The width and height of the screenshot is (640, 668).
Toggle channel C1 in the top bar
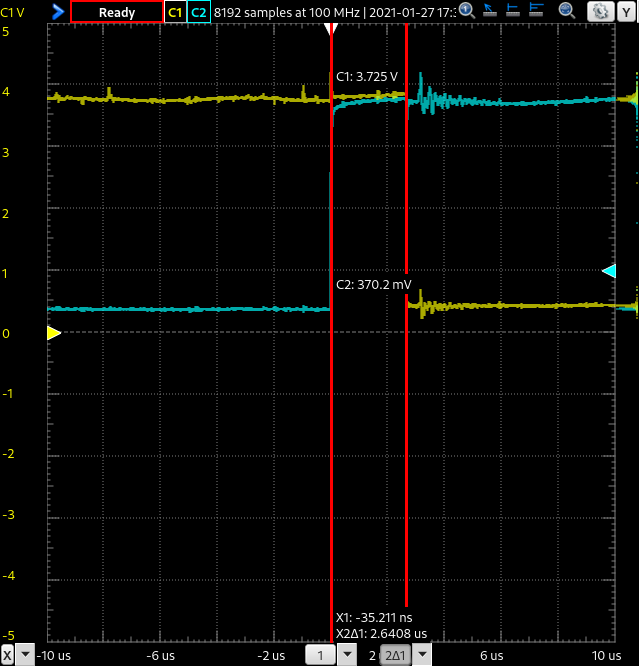pyautogui.click(x=175, y=12)
